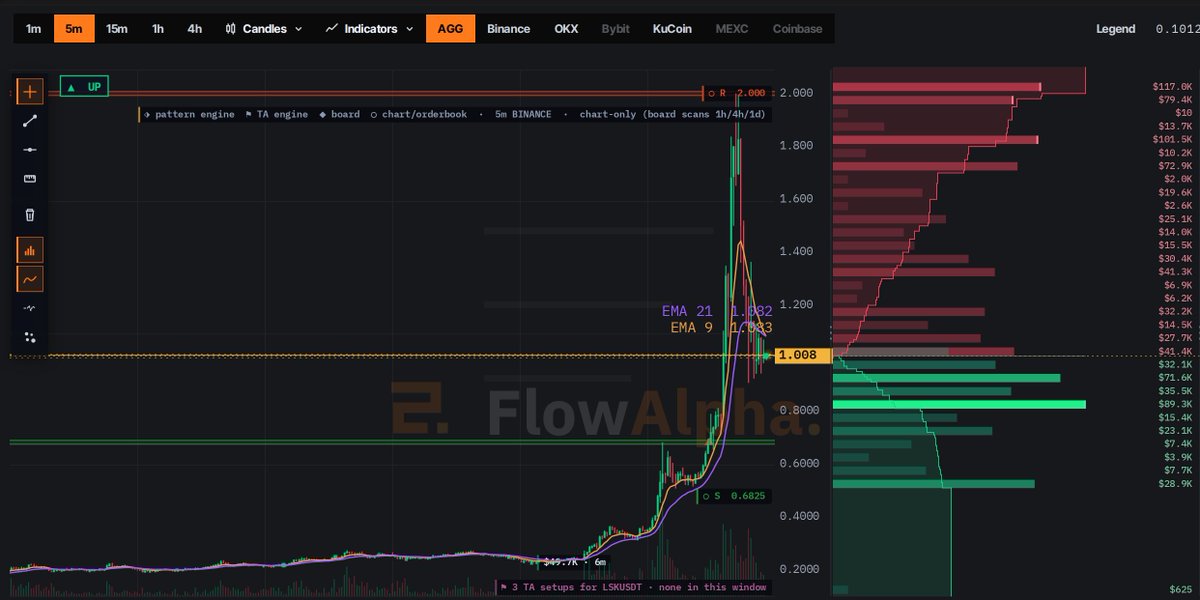Click the 5m BINANCE label
1200x600 pixels.
523,115
